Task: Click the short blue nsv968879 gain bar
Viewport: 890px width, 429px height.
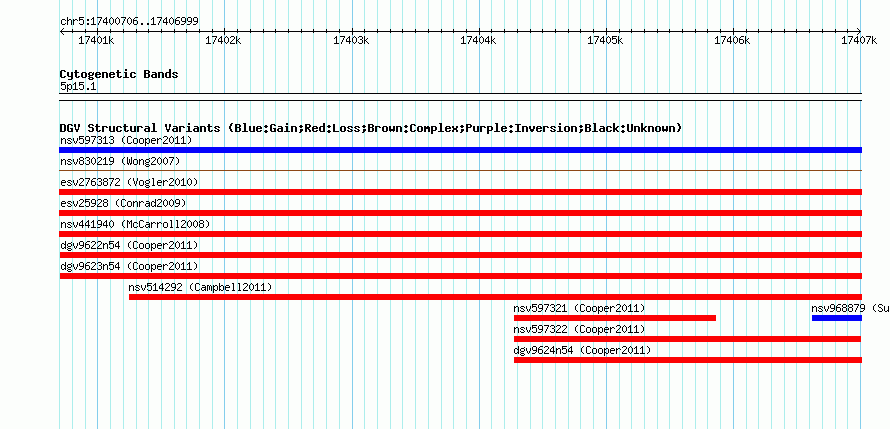Action: pos(837,318)
